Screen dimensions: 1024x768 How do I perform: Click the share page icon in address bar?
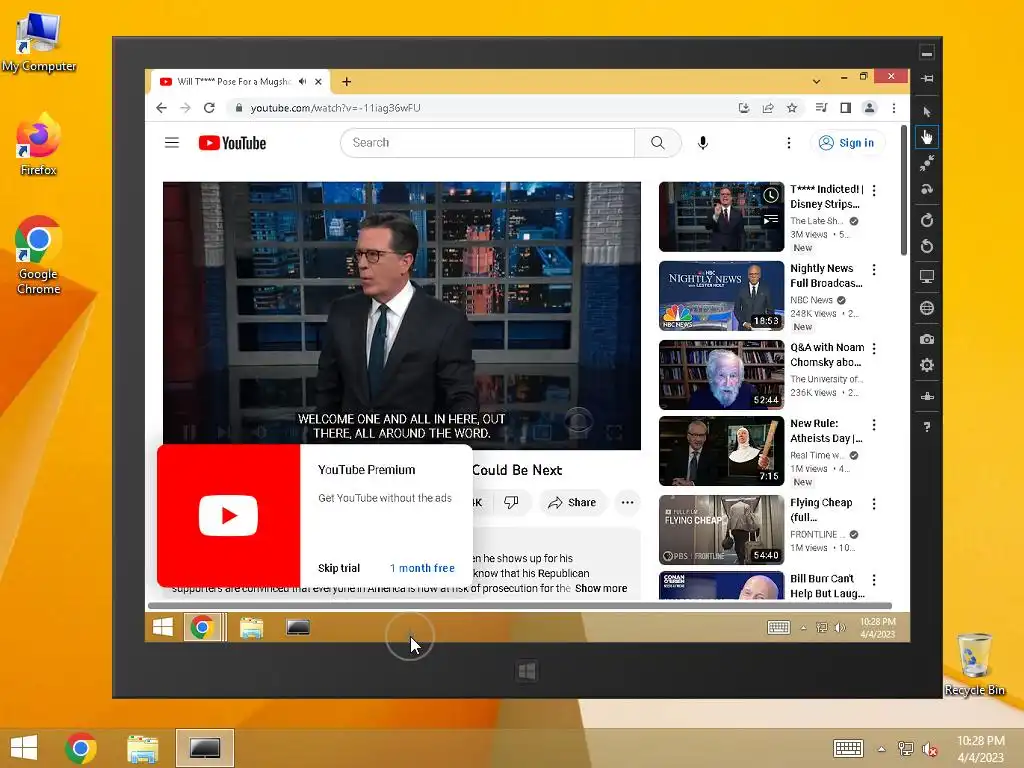[768, 108]
